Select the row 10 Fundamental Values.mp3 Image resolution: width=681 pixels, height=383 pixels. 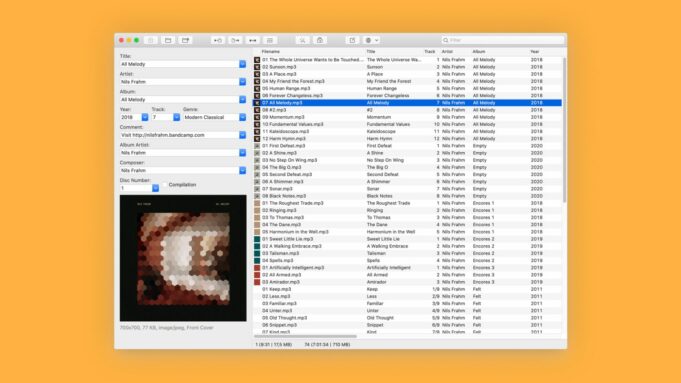[407, 124]
